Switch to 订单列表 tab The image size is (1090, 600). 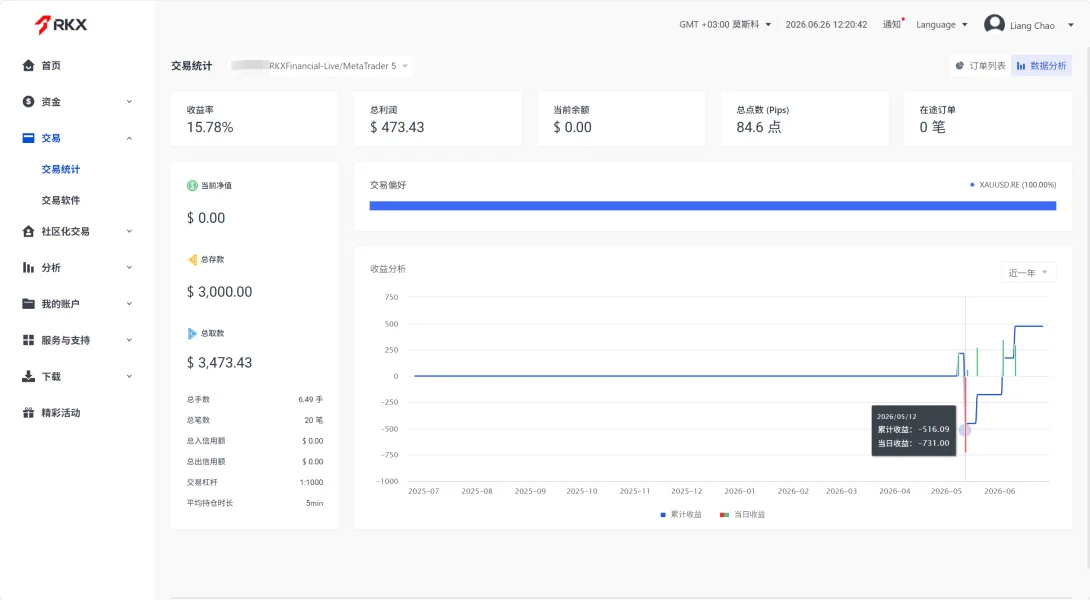980,66
